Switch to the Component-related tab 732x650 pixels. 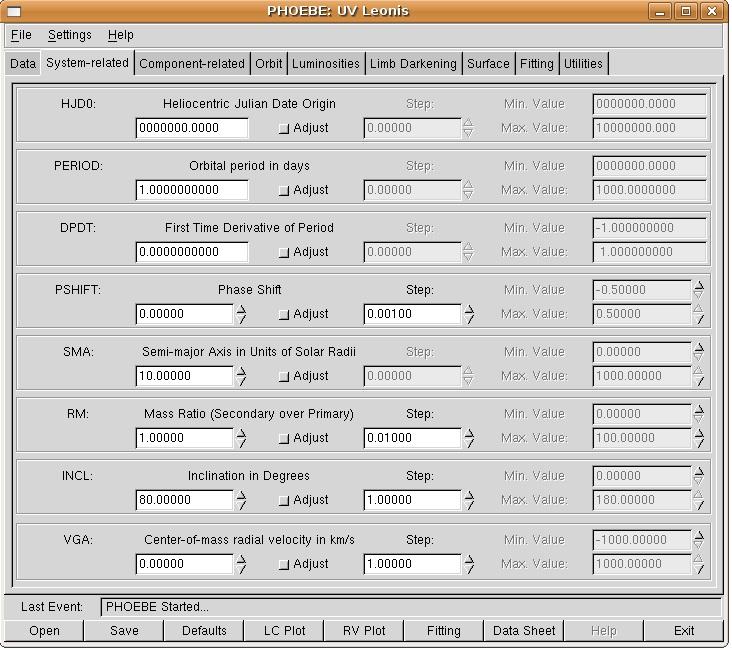coord(192,64)
